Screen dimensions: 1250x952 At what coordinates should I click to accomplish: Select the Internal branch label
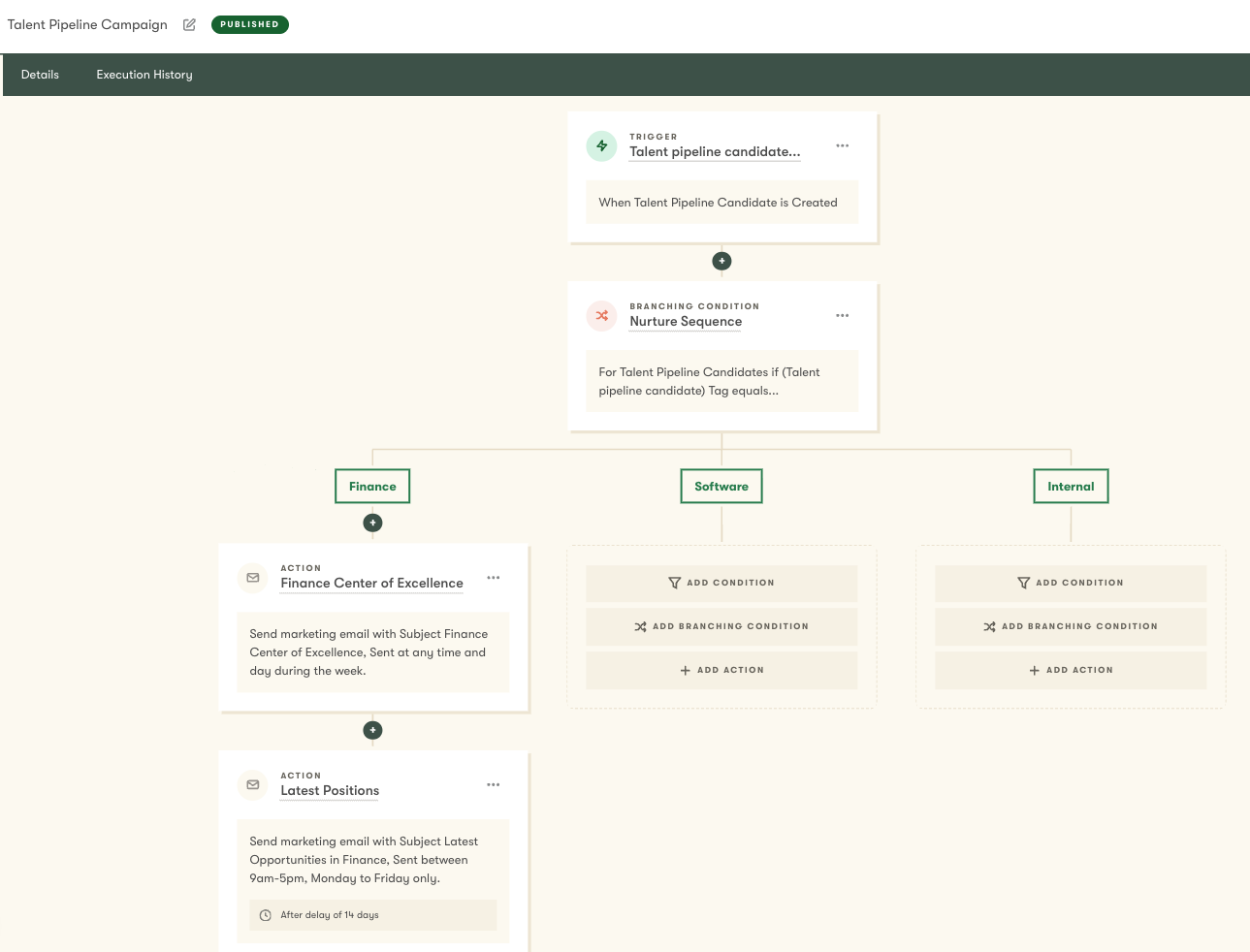point(1071,486)
